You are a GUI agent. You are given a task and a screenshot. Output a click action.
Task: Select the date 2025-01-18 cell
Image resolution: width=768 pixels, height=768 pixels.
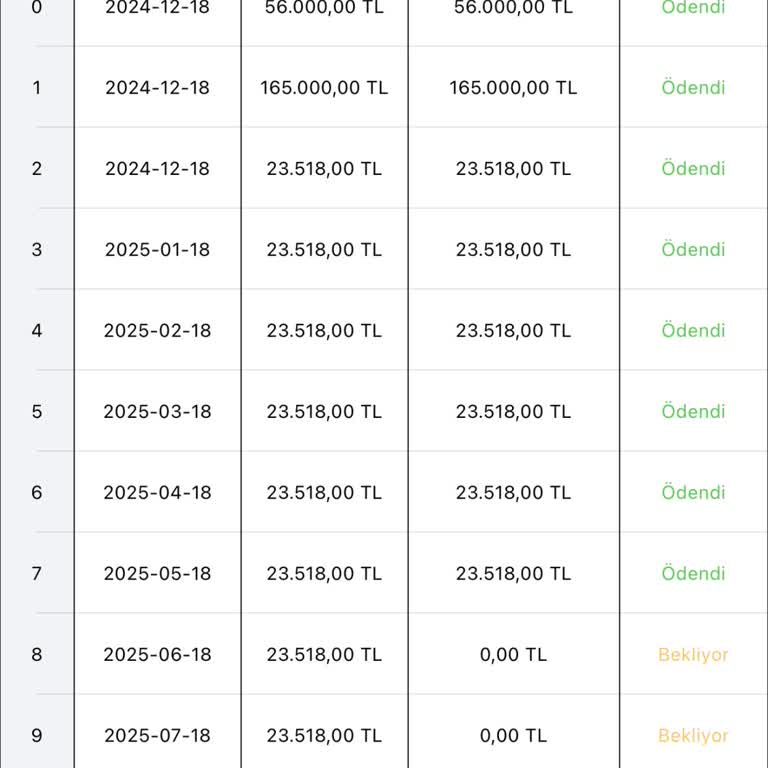point(157,249)
